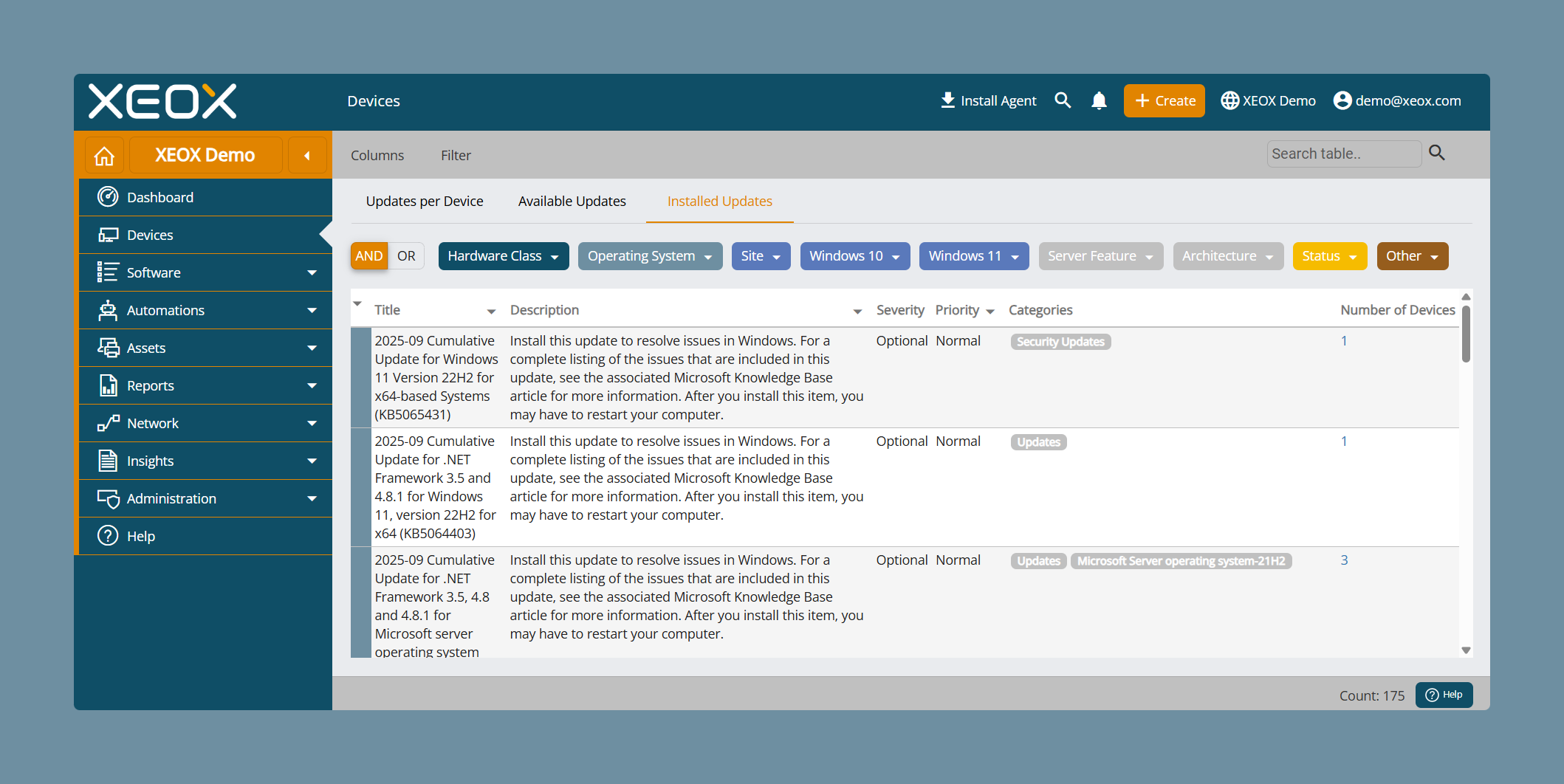Click the Administration shield icon
This screenshot has width=1564, height=784.
108,498
